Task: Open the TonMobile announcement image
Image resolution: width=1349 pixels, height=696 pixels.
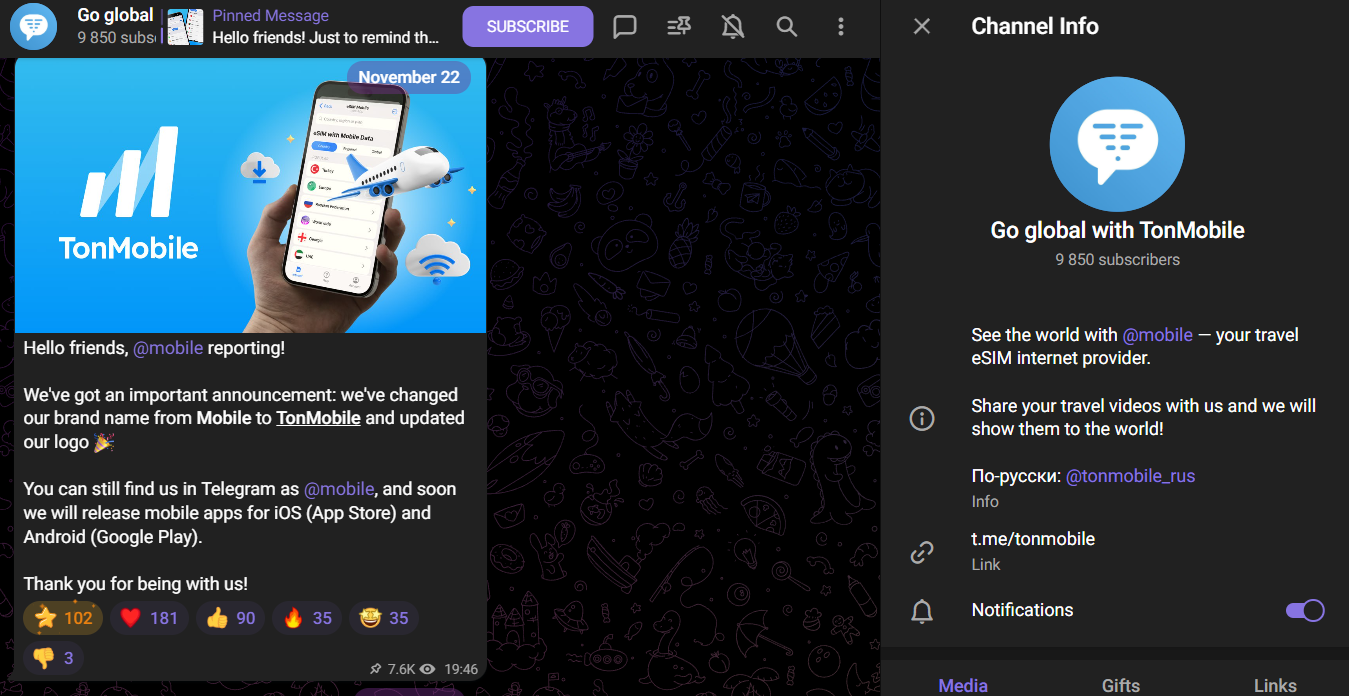Action: pyautogui.click(x=250, y=195)
